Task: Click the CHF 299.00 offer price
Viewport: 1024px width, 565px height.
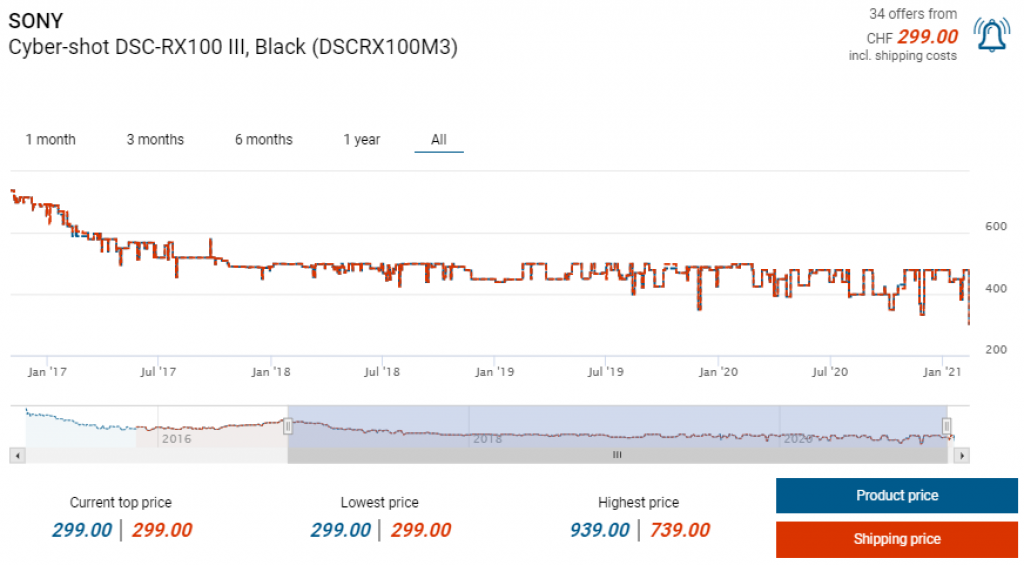Action: tap(912, 37)
